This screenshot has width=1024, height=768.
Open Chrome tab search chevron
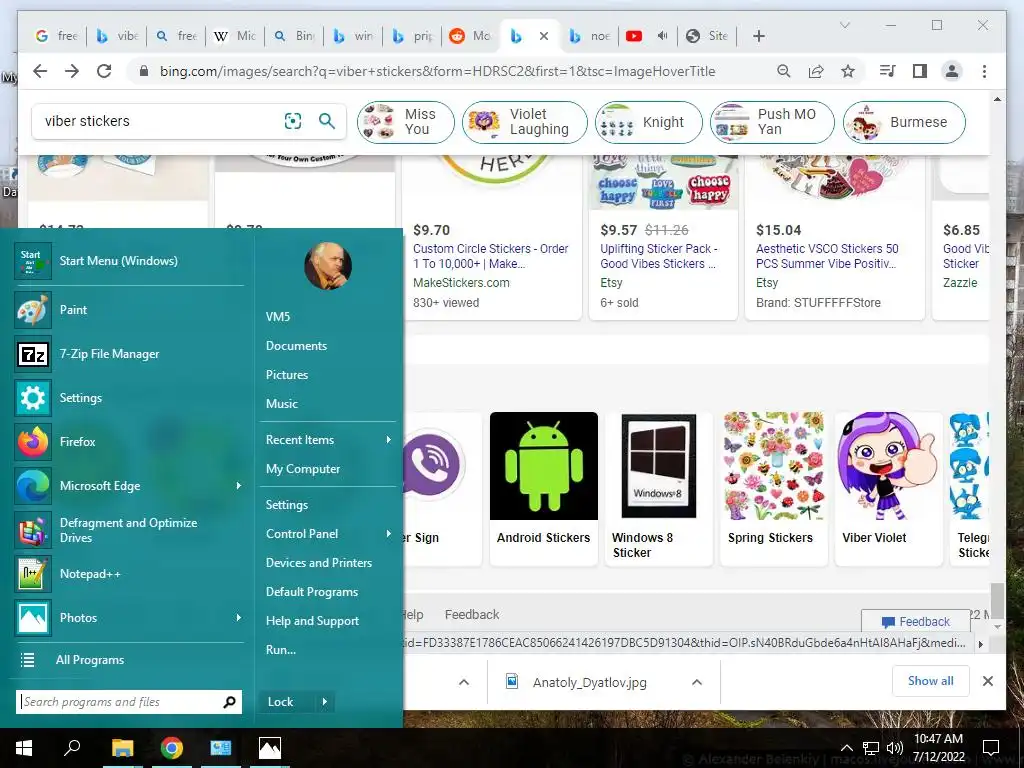845,25
